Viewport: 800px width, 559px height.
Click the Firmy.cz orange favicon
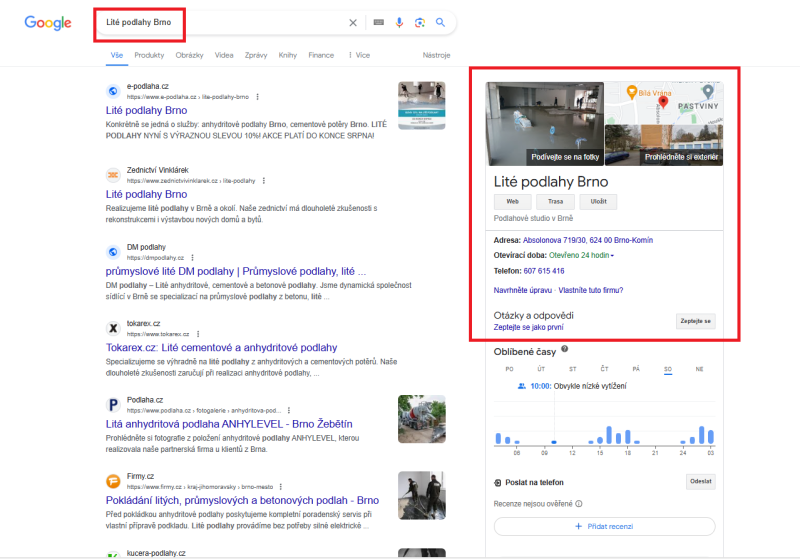[x=113, y=481]
